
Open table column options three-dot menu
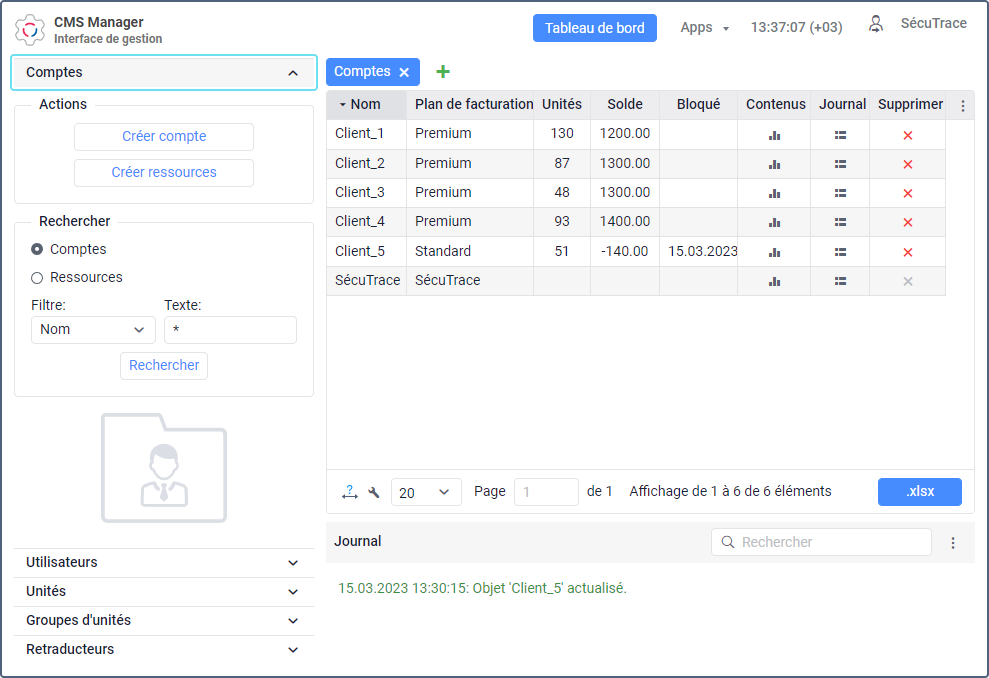963,106
